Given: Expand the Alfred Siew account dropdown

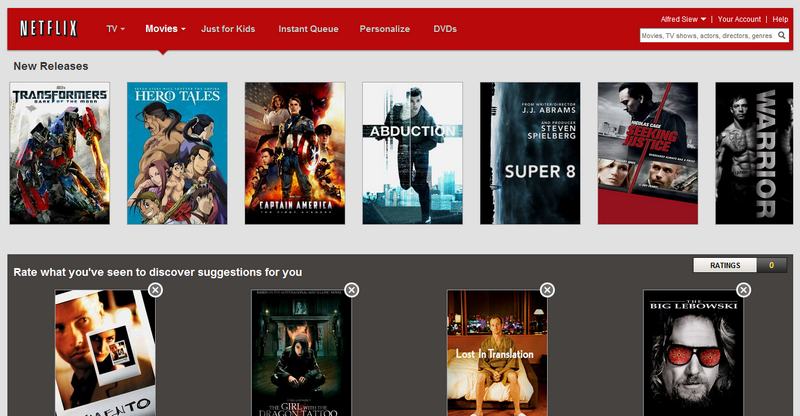Looking at the screenshot, I should click(x=683, y=19).
